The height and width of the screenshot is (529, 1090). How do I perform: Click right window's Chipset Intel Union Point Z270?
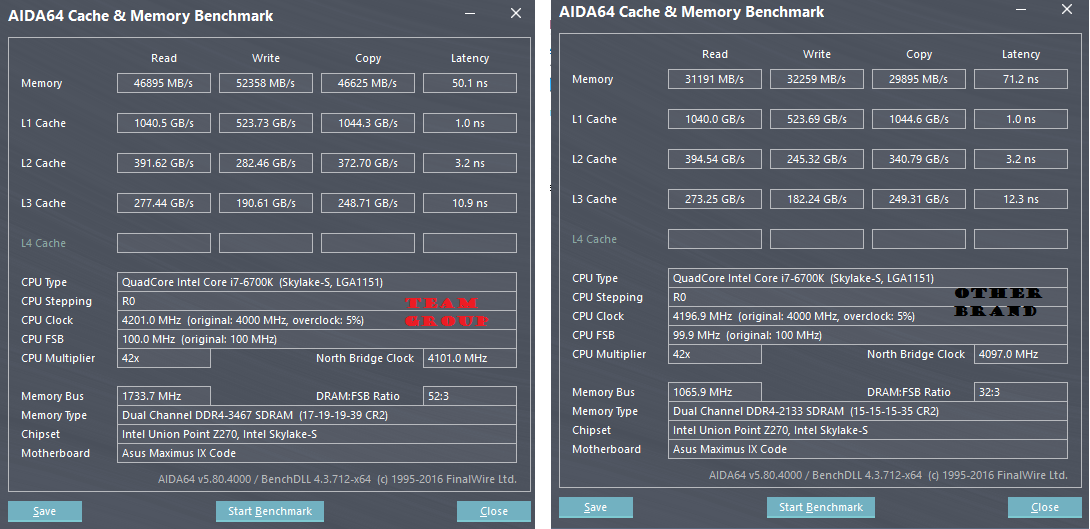[868, 430]
